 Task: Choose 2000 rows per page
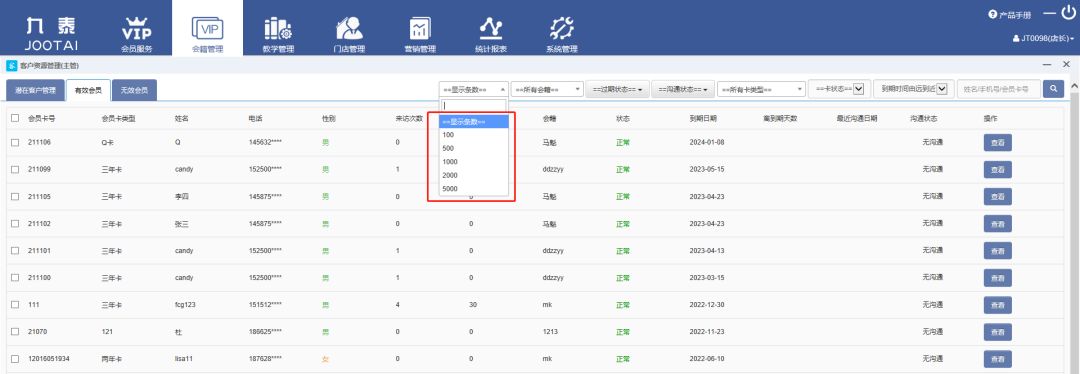pyautogui.click(x=474, y=176)
